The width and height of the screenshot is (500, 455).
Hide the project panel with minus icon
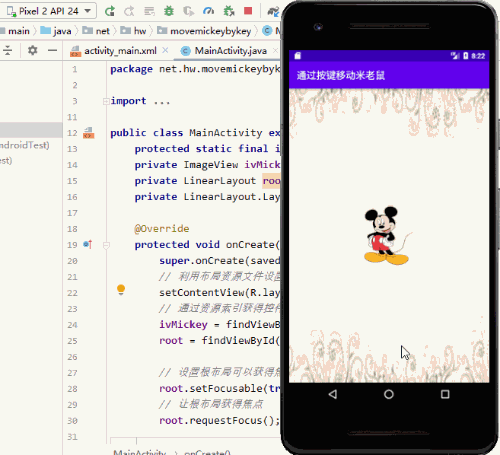pyautogui.click(x=52, y=51)
